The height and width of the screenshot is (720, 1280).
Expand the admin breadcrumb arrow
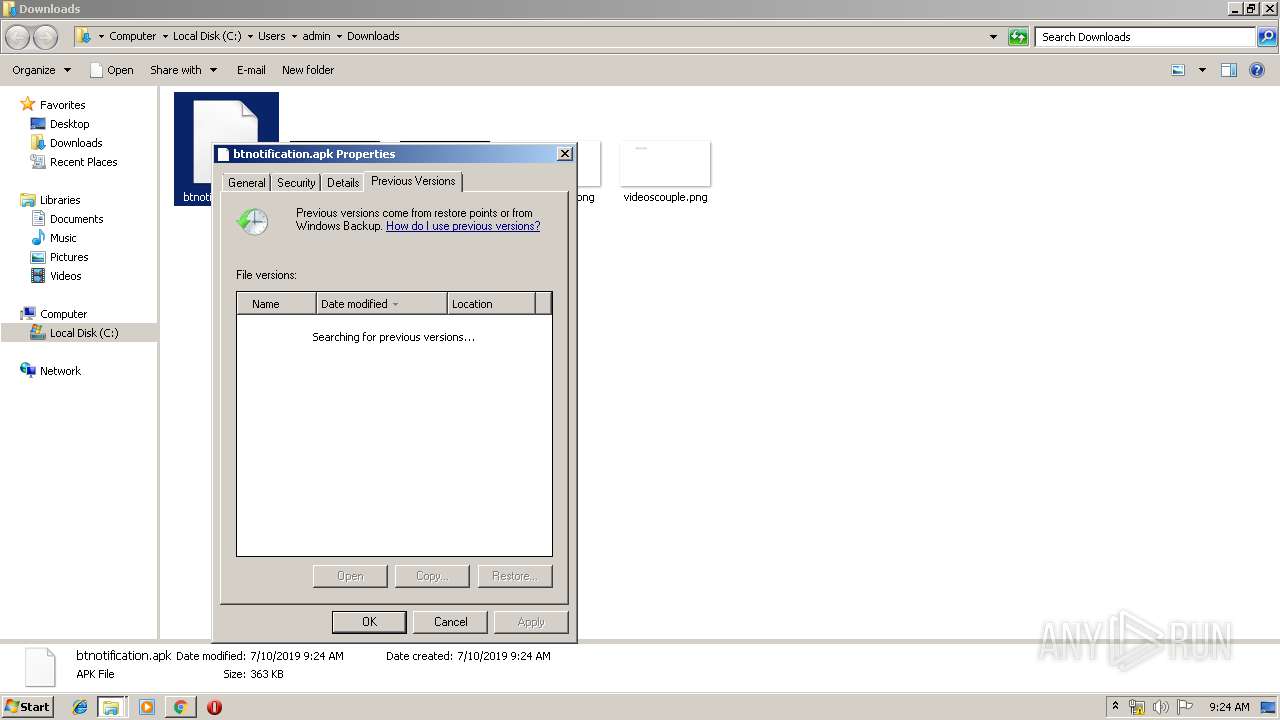[x=339, y=36]
